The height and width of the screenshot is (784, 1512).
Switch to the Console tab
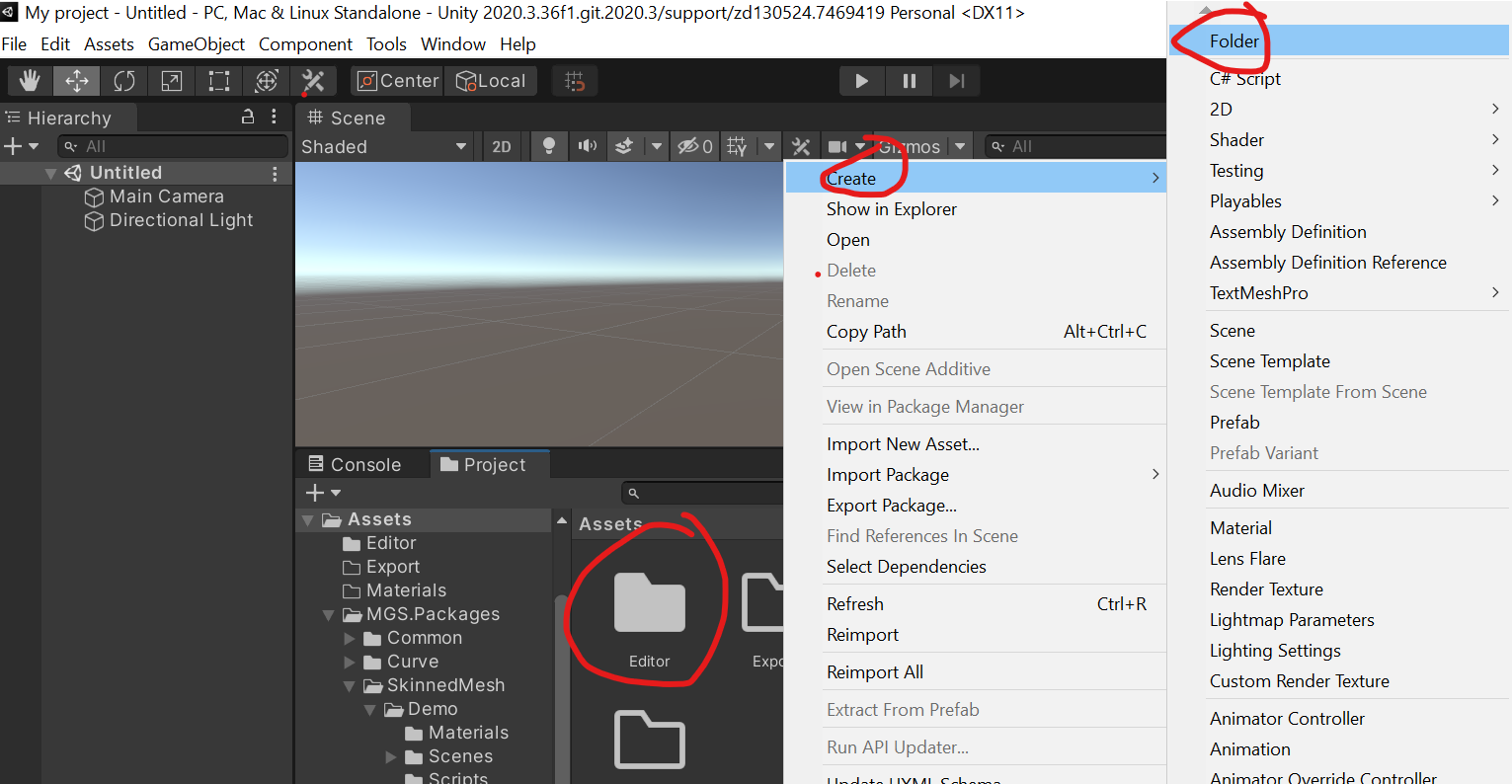pyautogui.click(x=355, y=464)
